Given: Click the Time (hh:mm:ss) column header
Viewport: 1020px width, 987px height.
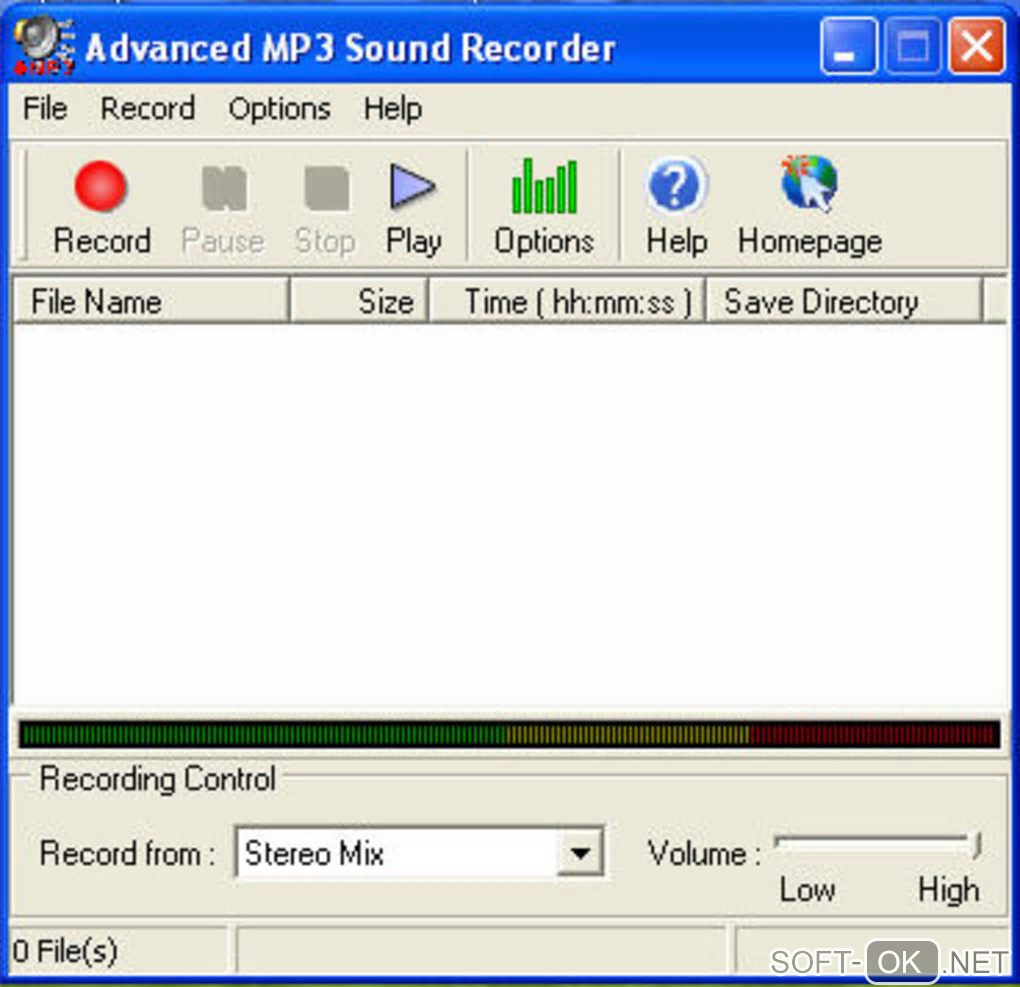Looking at the screenshot, I should click(567, 301).
